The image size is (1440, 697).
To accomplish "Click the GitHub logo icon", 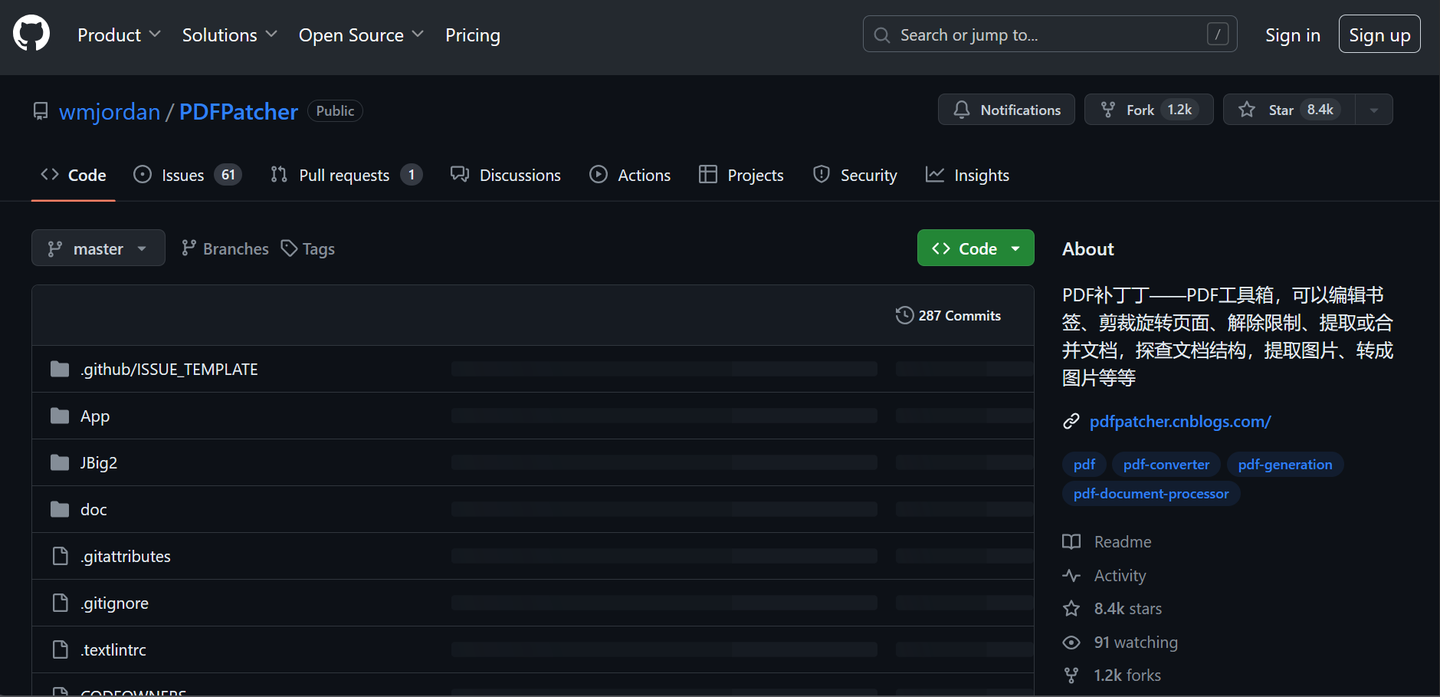I will (x=31, y=35).
